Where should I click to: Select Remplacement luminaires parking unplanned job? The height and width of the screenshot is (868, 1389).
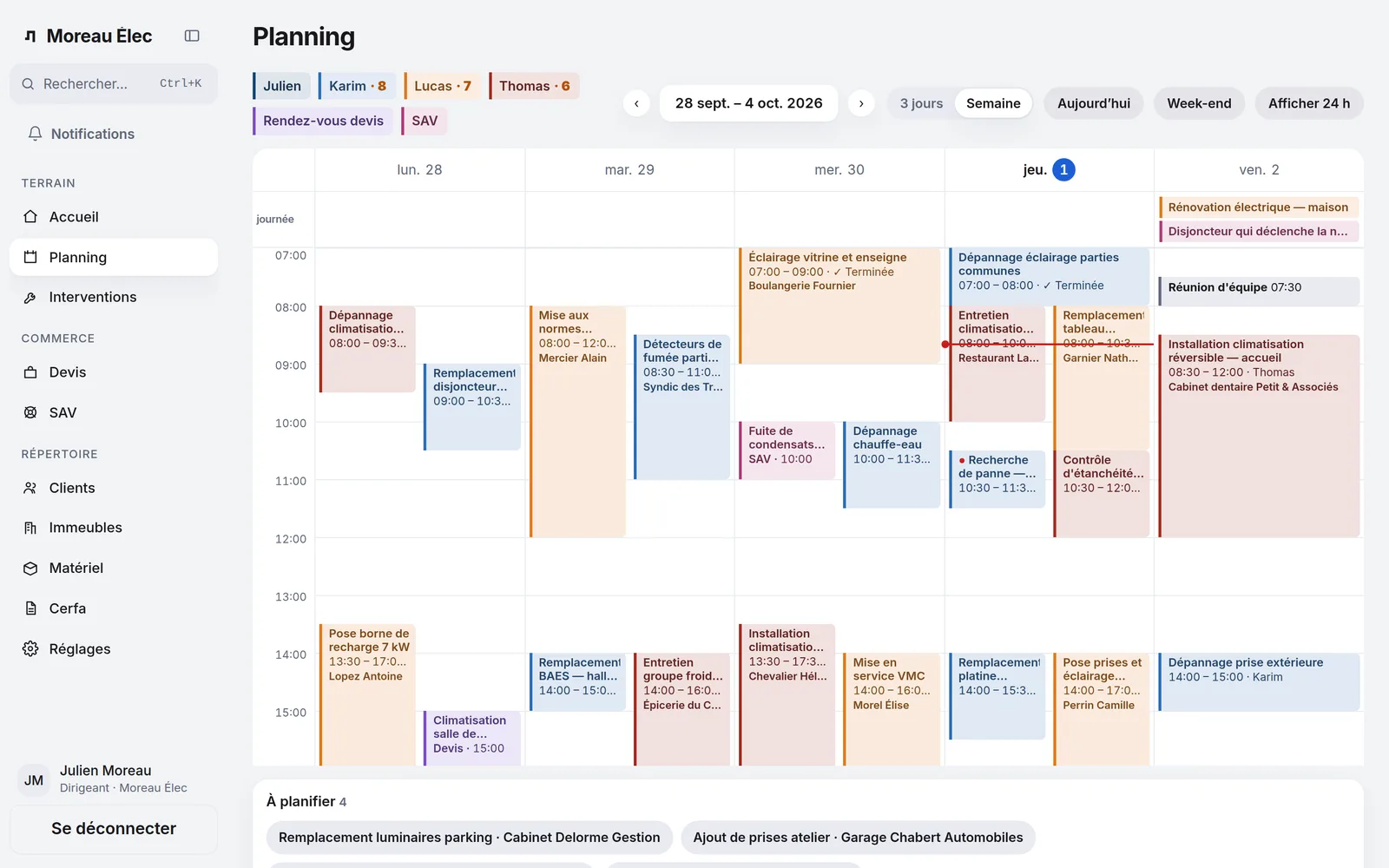coord(470,838)
